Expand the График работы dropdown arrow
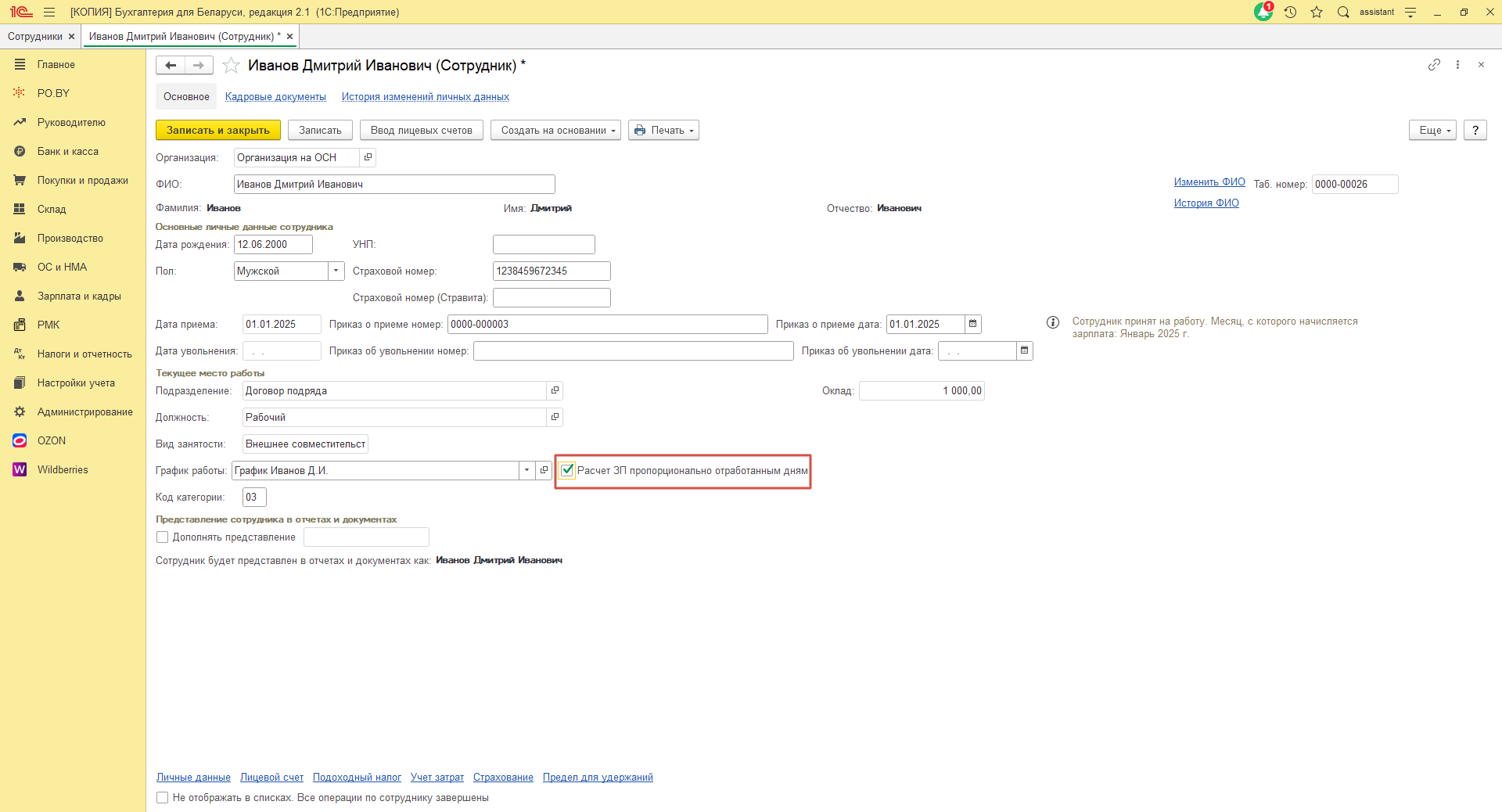Image resolution: width=1502 pixels, height=812 pixels. tap(526, 470)
